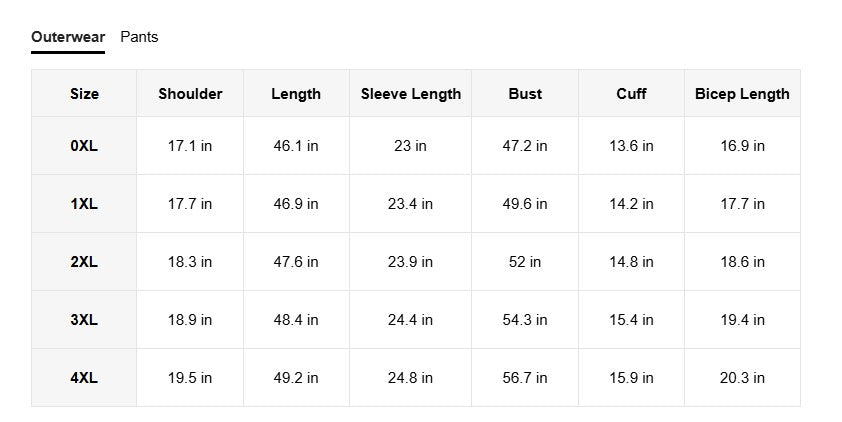Switch to the Pants tab

click(x=139, y=37)
